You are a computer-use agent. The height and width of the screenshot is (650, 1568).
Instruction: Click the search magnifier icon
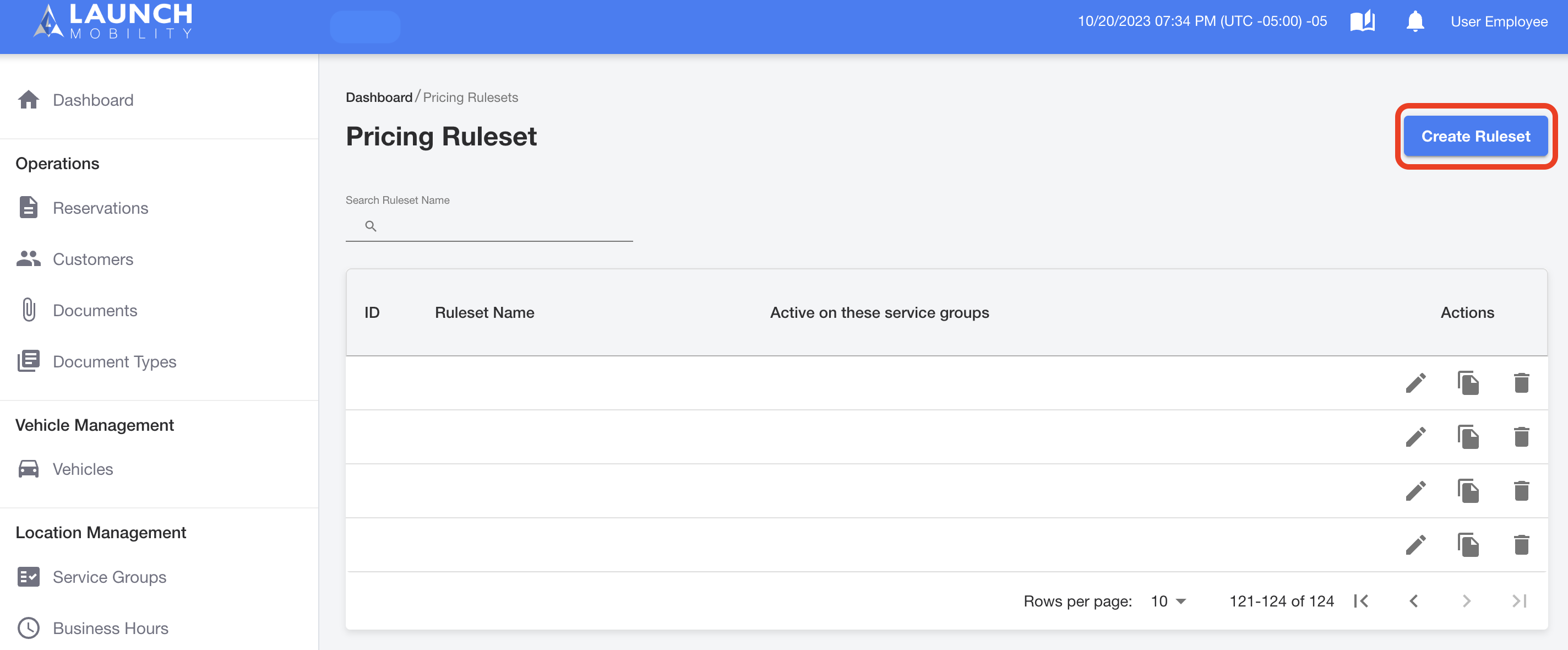coord(371,226)
